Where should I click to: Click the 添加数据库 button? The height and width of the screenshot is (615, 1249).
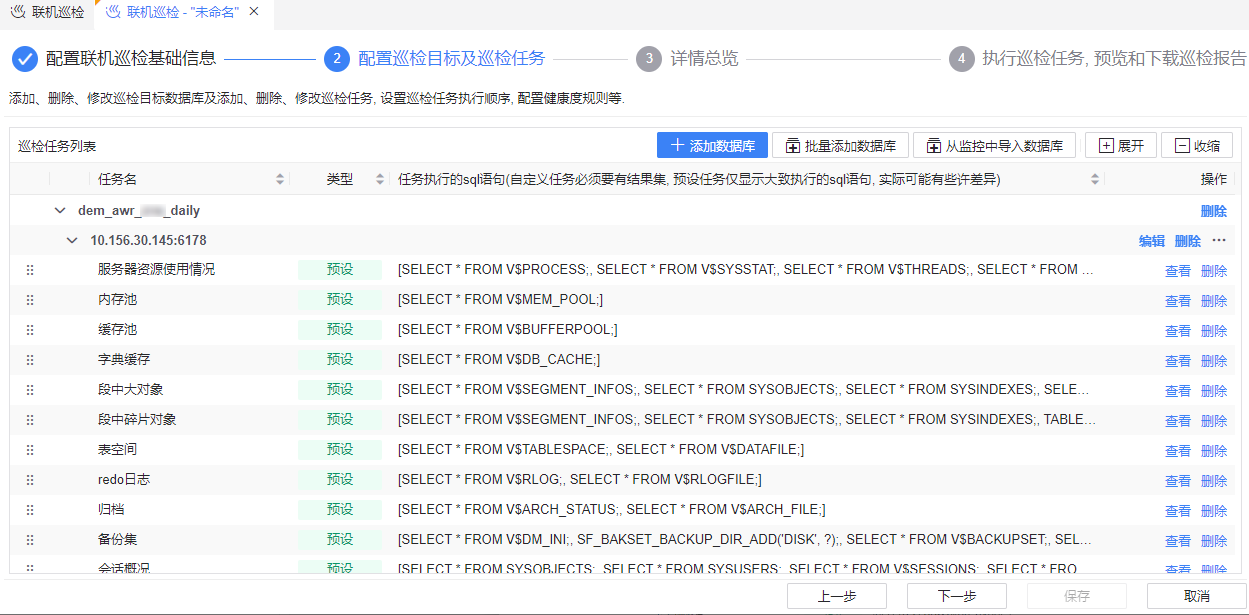tap(712, 145)
